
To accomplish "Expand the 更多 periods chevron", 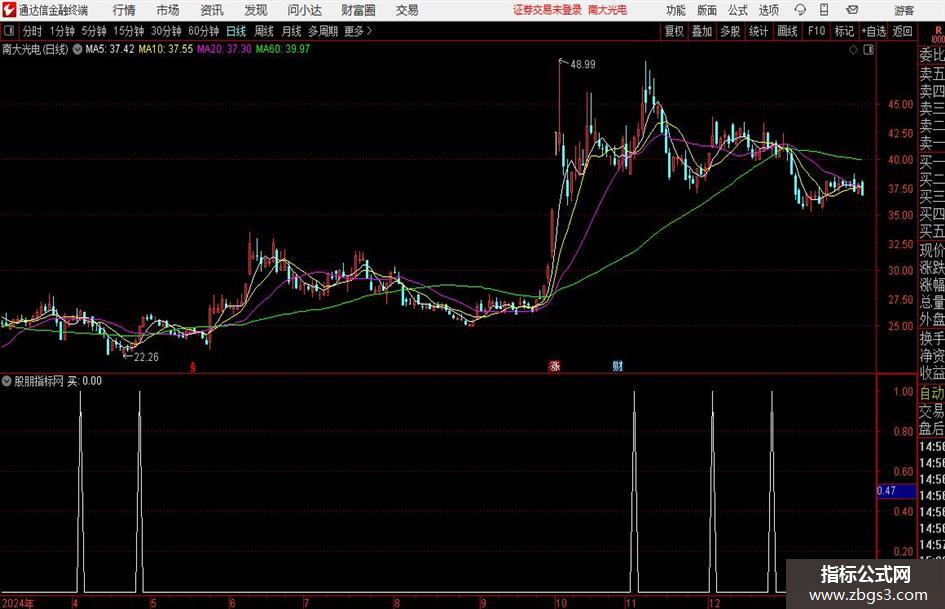I will [369, 31].
